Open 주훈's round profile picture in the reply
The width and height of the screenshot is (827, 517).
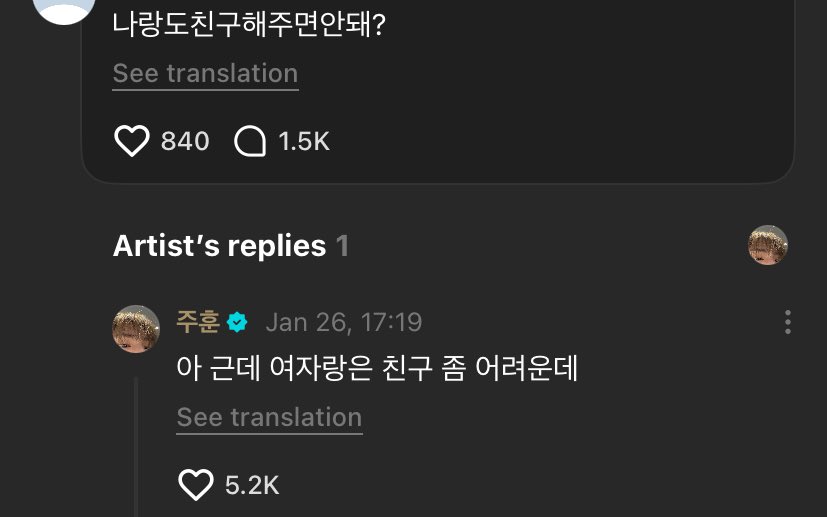point(136,329)
